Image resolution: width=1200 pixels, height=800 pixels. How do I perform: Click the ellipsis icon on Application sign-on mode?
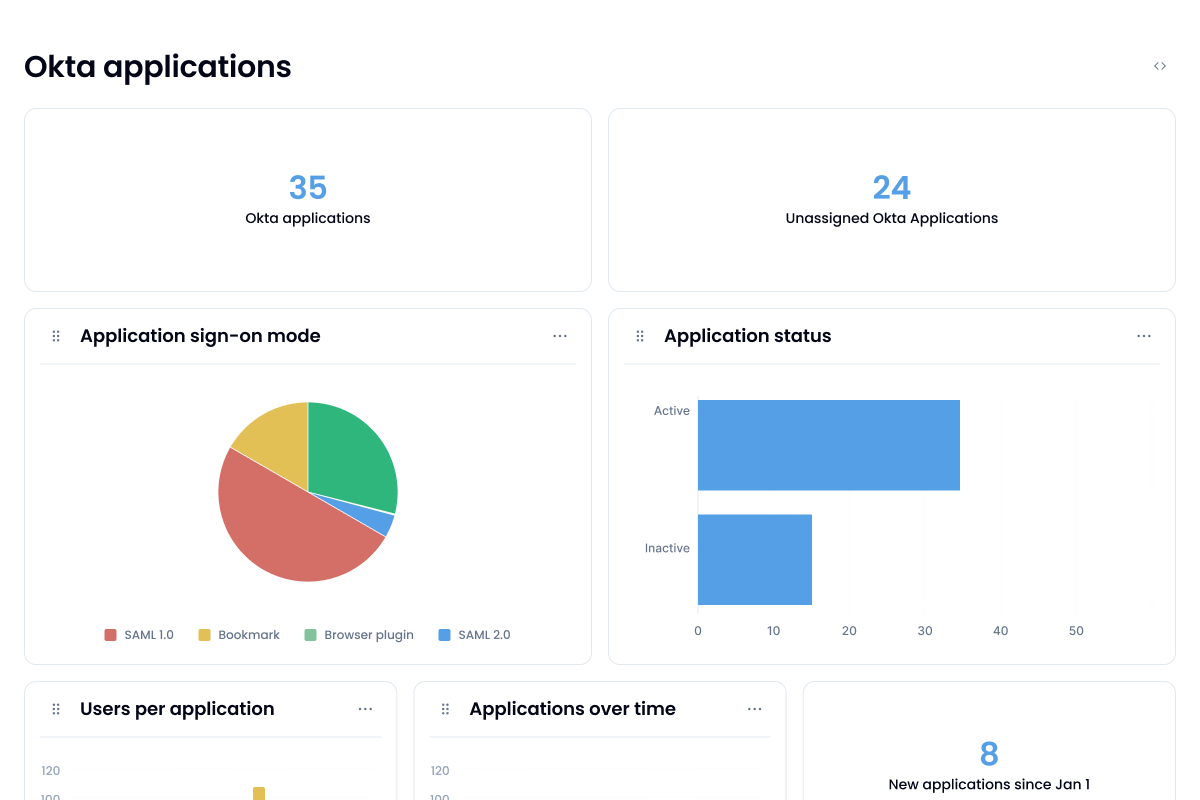(560, 336)
